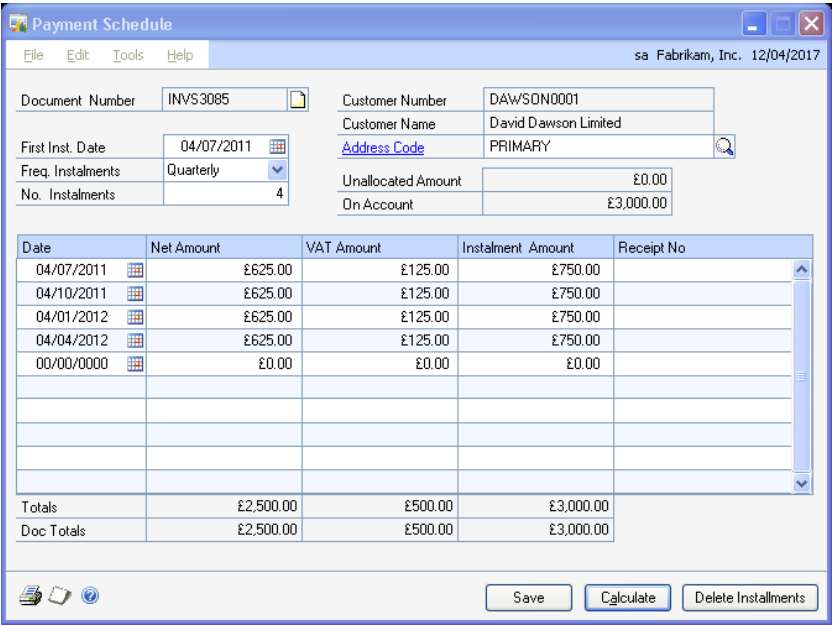Click the printer icon at bottom left
The width and height of the screenshot is (835, 627).
[x=29, y=597]
